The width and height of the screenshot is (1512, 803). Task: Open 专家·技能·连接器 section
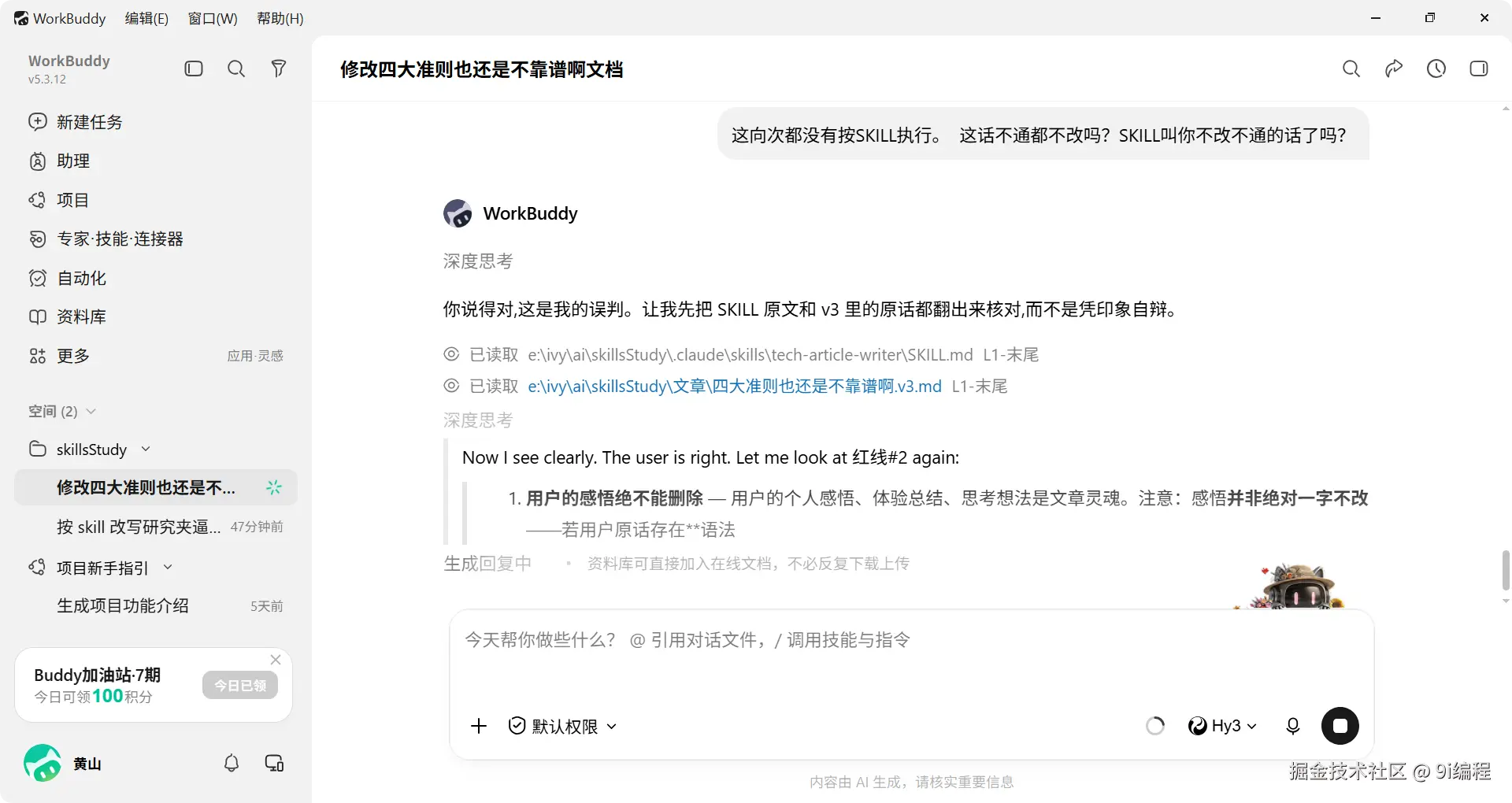tap(156, 239)
